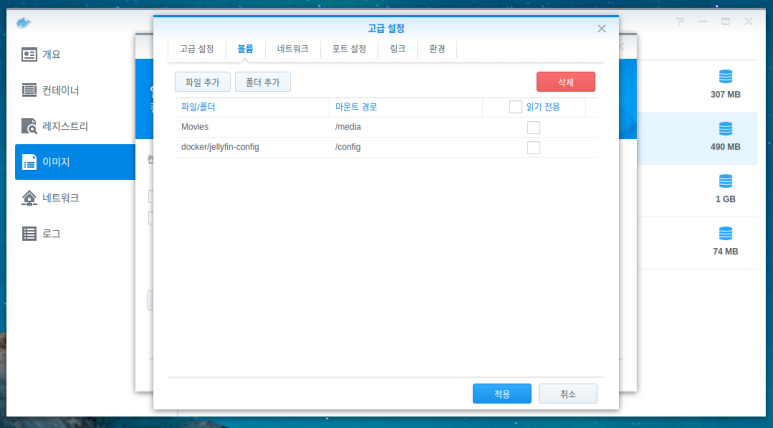Open the 네트워크 network sidebar icon
This screenshot has width=773, height=428.
29,198
